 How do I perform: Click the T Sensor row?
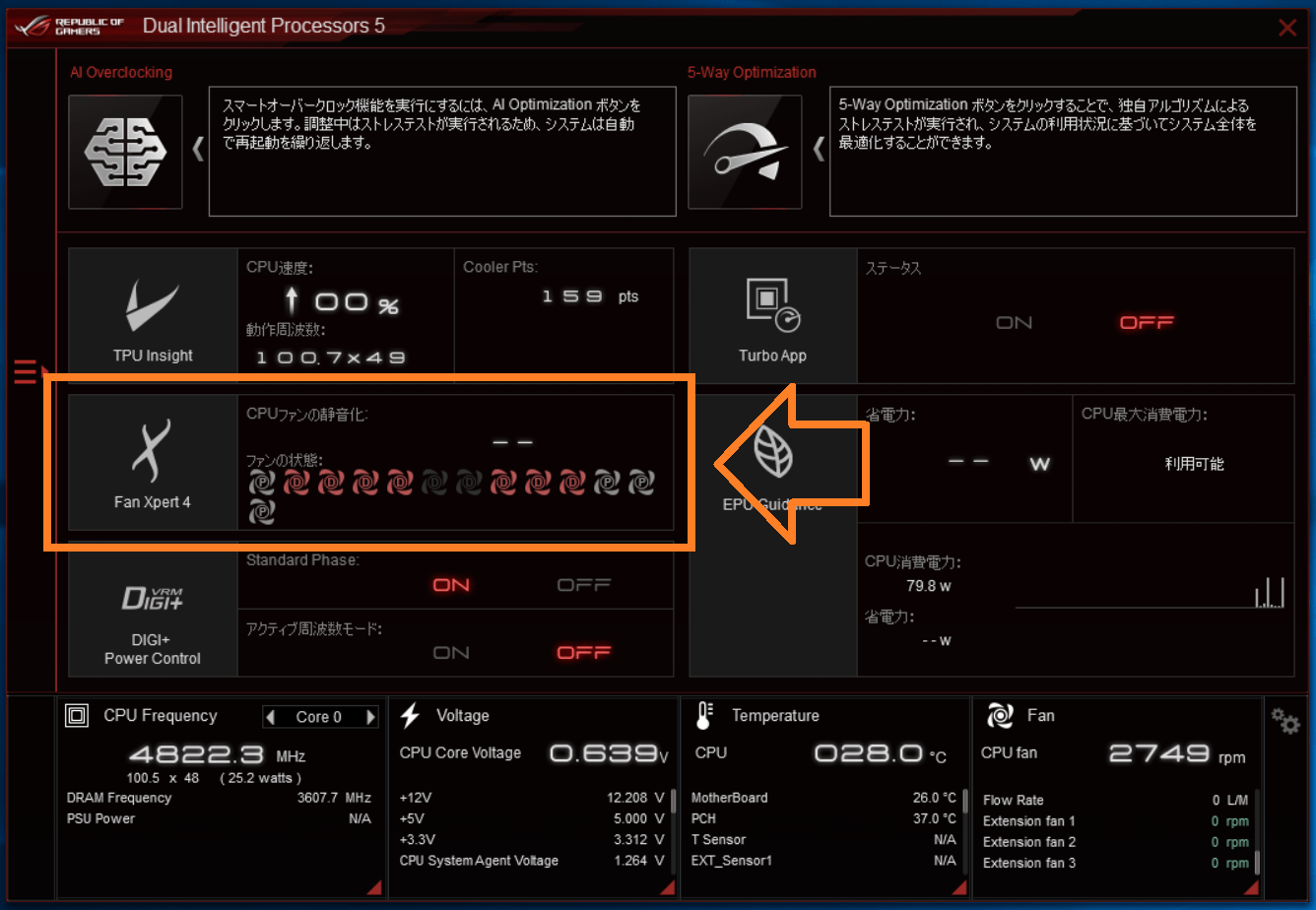[x=823, y=840]
